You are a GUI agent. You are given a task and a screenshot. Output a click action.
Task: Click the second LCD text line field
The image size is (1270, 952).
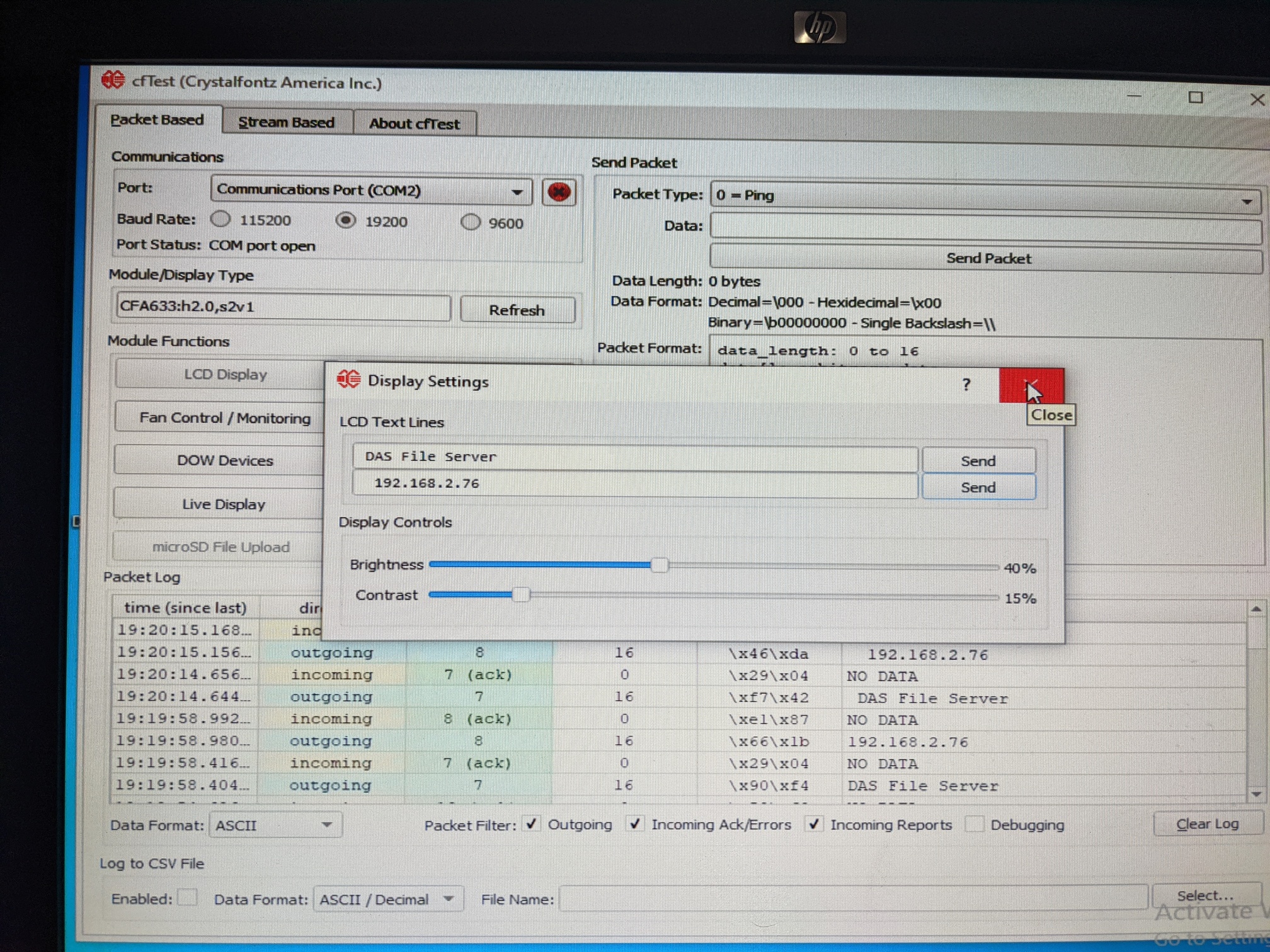pyautogui.click(x=635, y=484)
